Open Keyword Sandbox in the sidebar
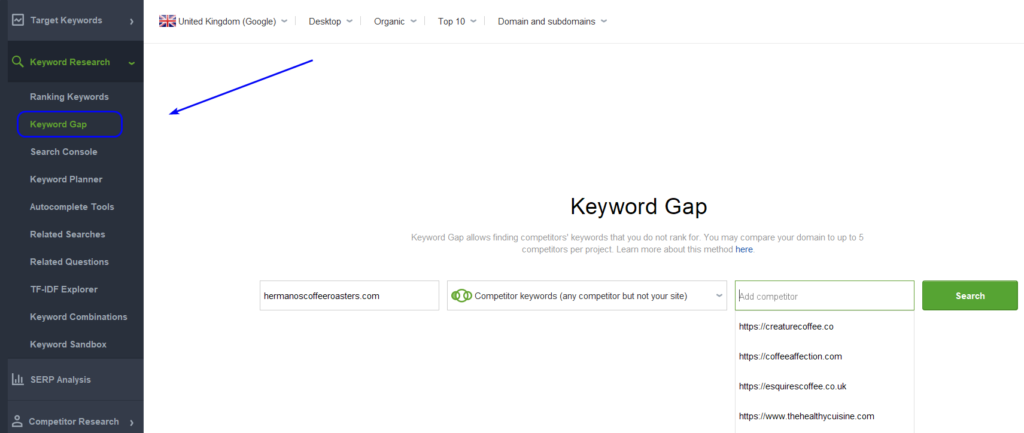The image size is (1024, 433). [x=68, y=344]
